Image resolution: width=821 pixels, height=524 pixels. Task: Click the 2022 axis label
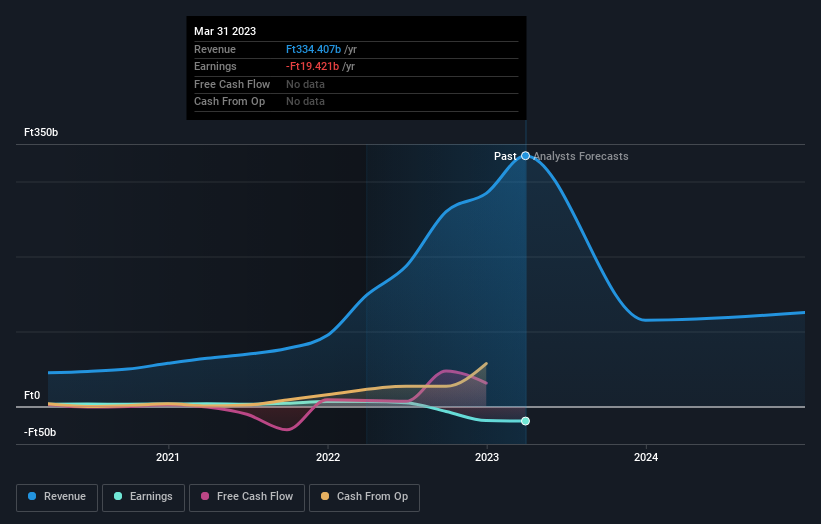(328, 457)
